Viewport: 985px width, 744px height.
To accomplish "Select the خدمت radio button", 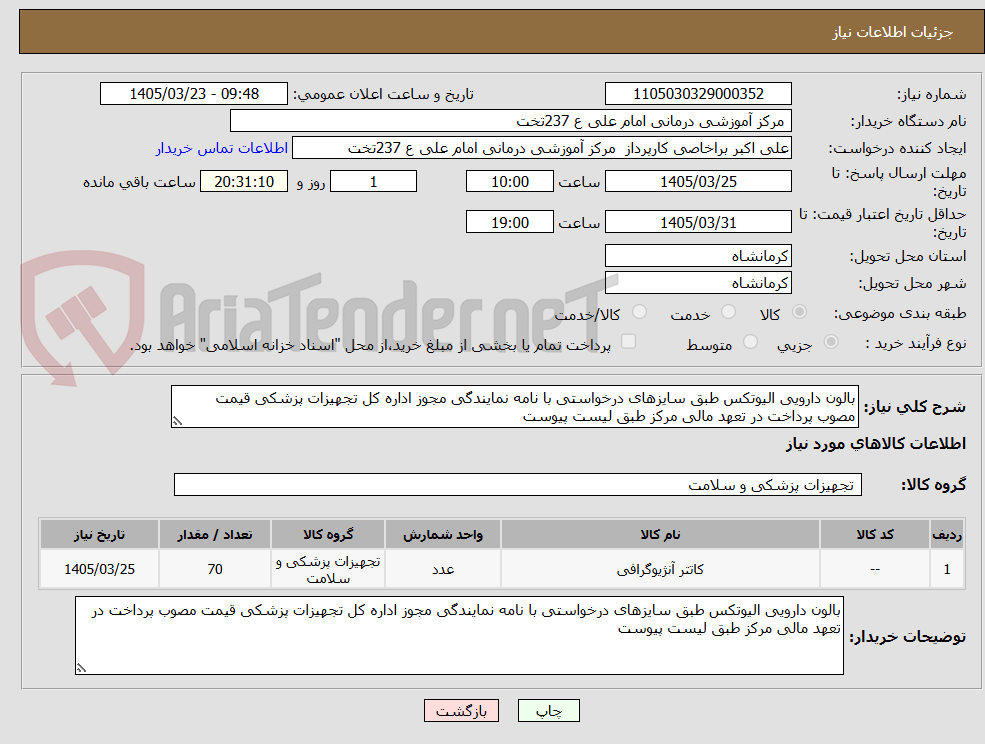I will [728, 312].
